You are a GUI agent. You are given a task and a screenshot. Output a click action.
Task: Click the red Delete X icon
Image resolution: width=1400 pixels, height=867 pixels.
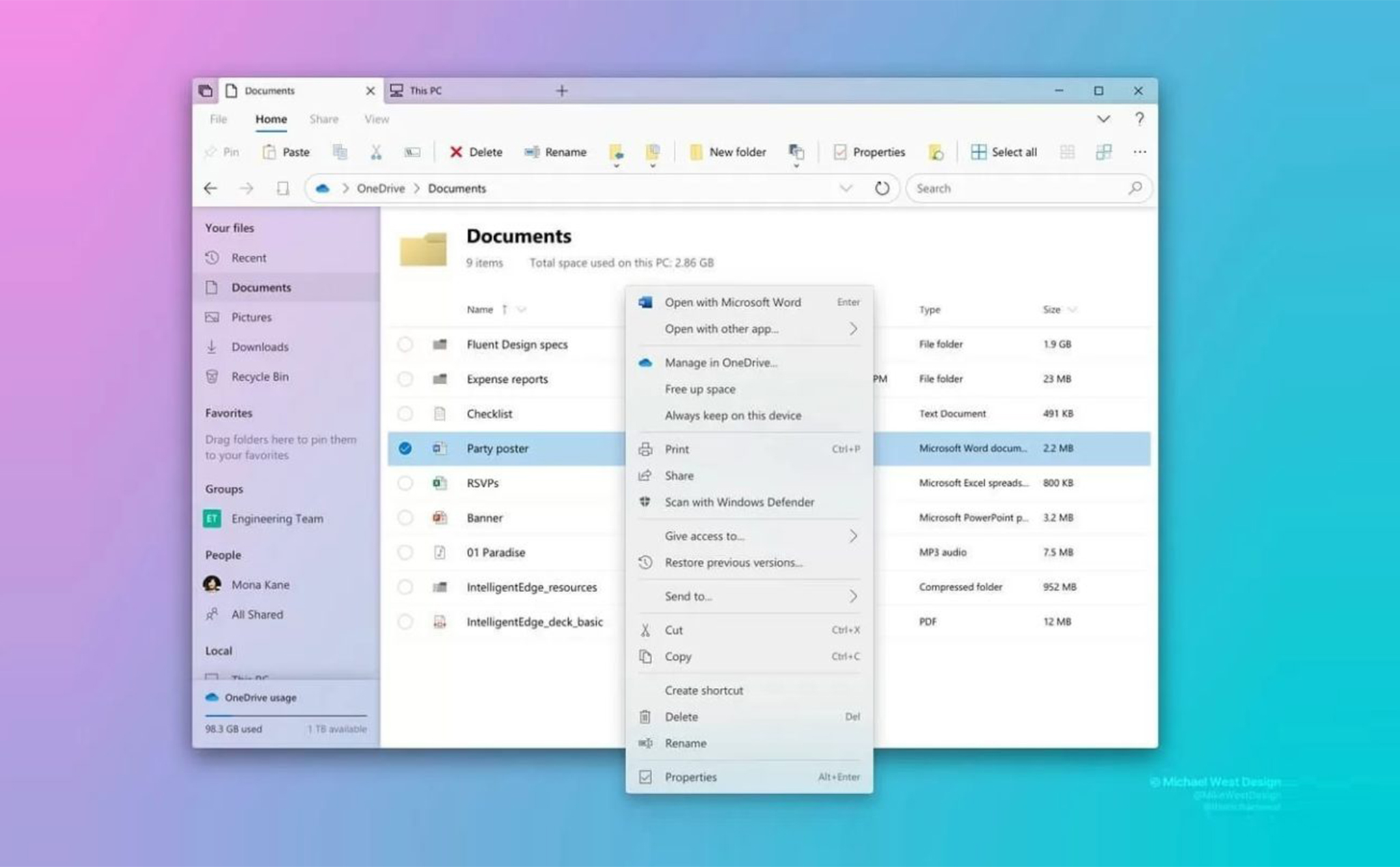(456, 152)
